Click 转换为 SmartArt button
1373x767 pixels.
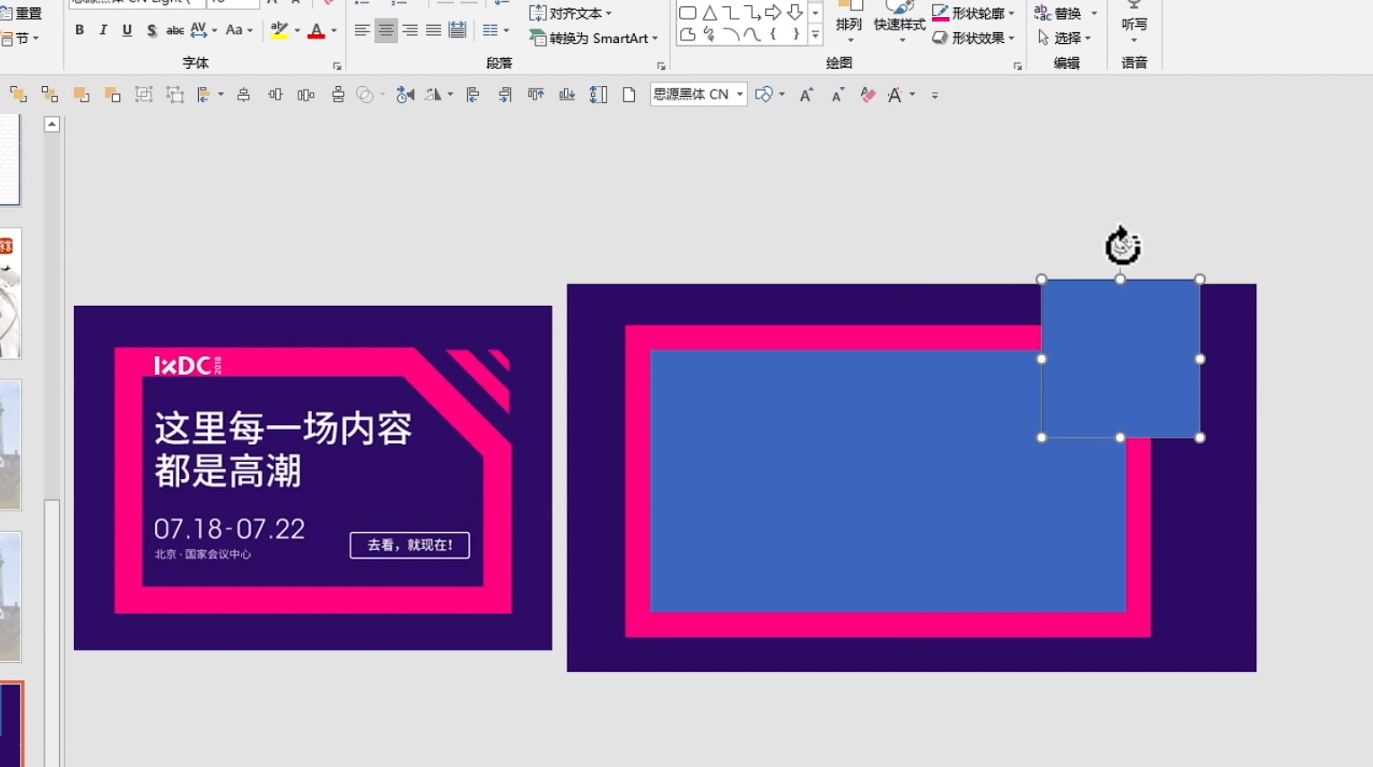click(594, 38)
